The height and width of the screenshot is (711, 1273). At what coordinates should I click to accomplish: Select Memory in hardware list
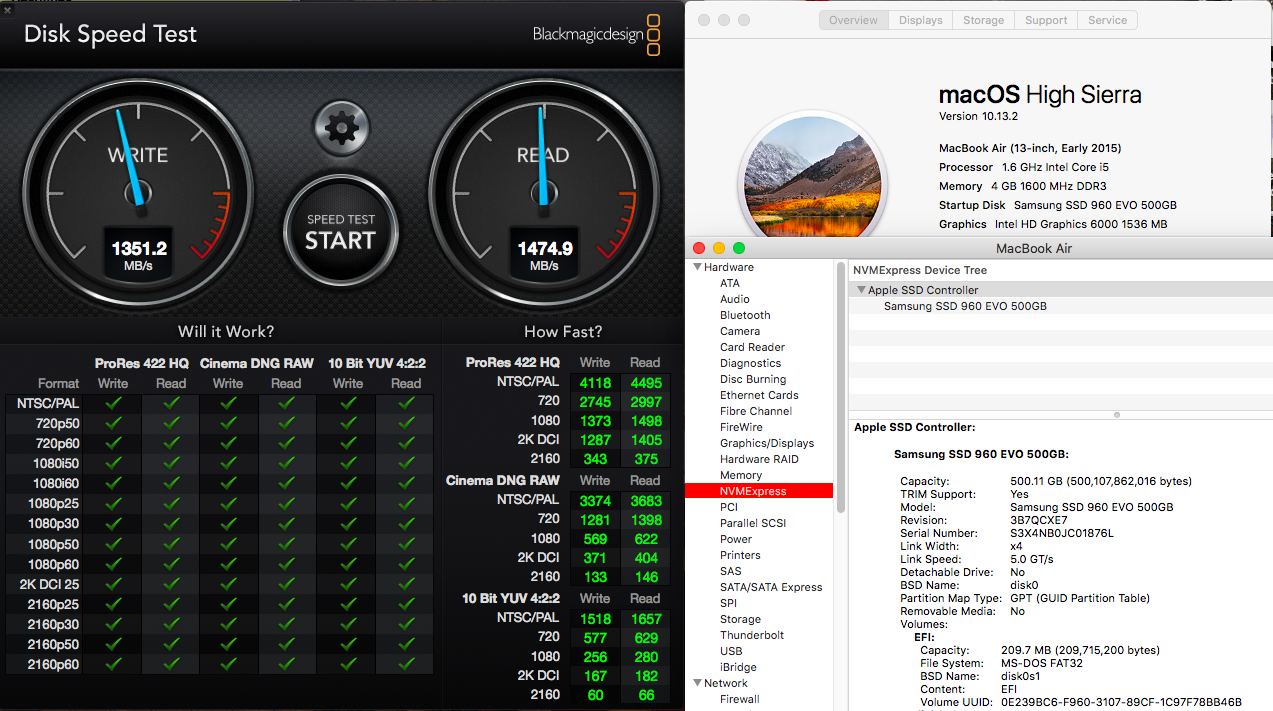click(741, 475)
